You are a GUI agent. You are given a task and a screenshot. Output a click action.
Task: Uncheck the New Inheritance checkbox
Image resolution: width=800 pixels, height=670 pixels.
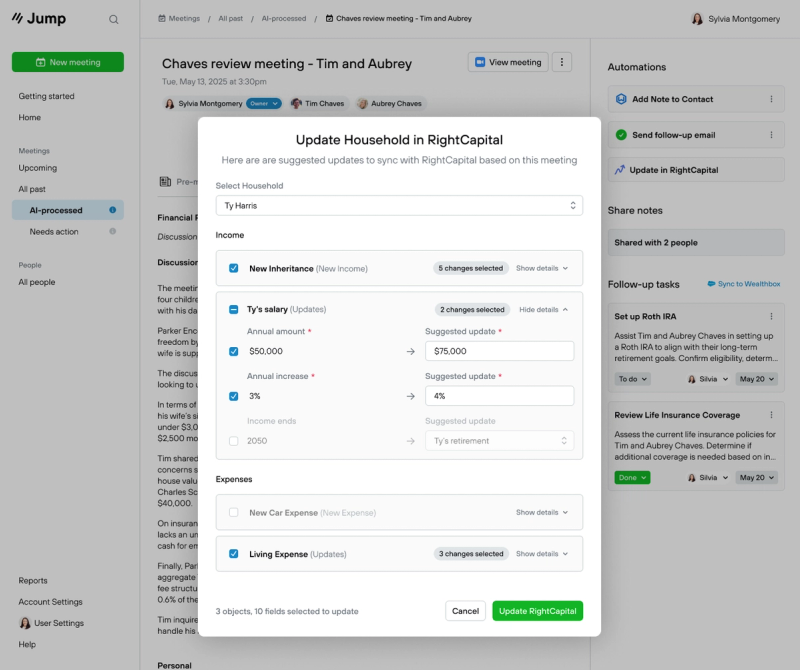(234, 268)
